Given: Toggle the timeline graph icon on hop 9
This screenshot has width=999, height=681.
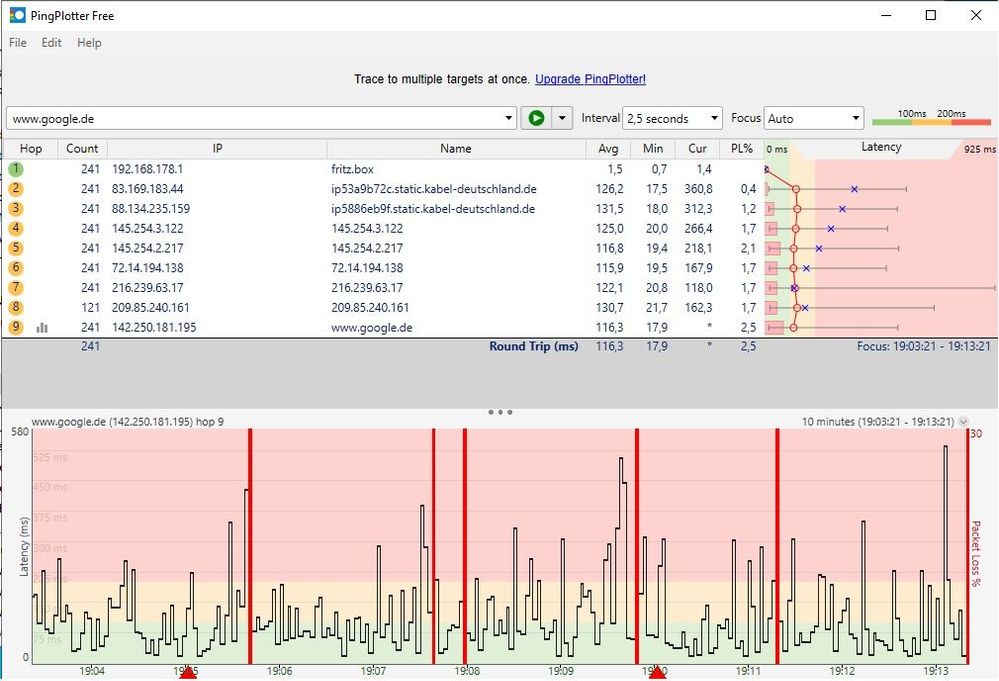Looking at the screenshot, I should (42, 327).
